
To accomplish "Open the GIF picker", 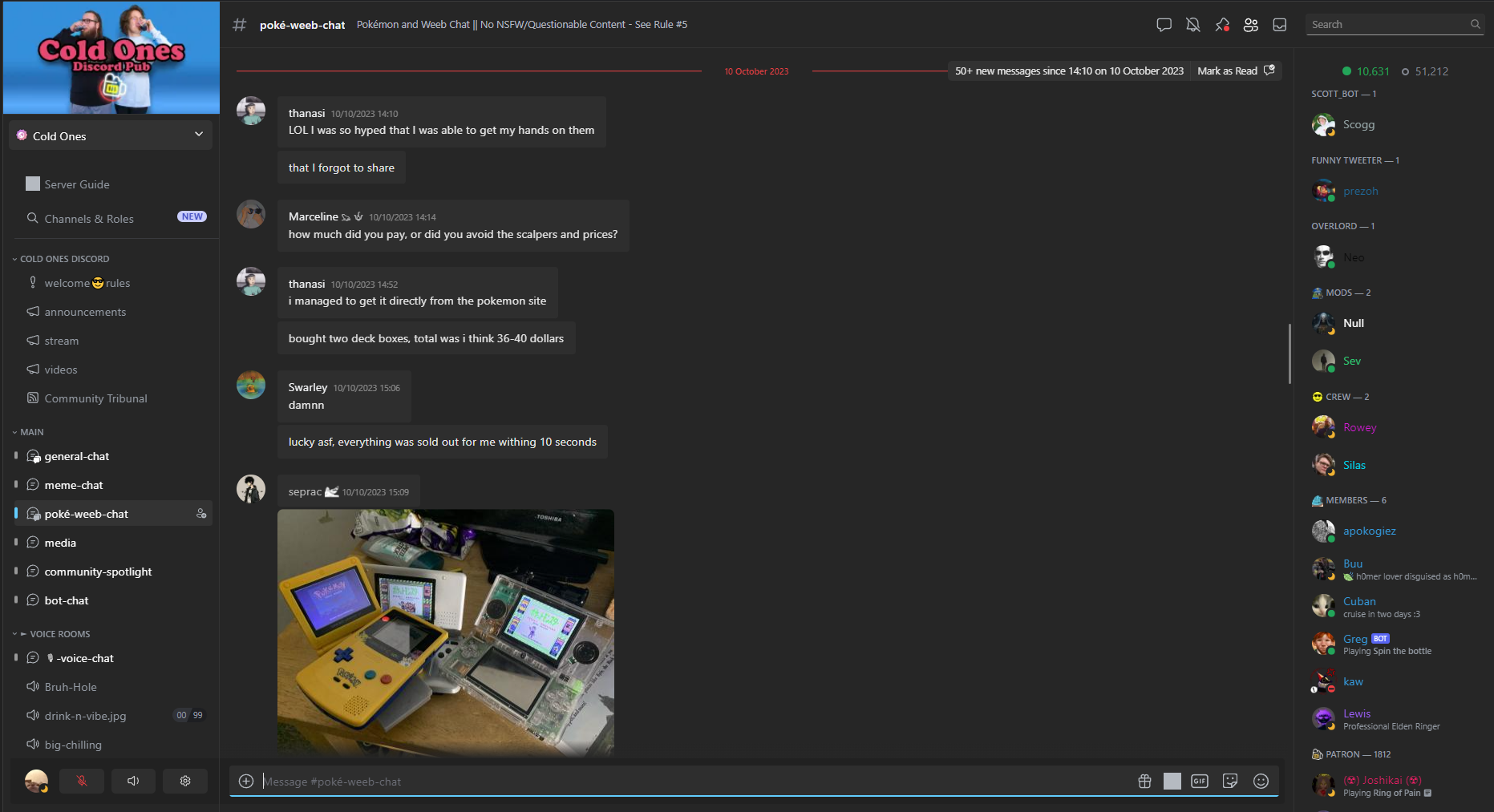I will pos(1200,781).
